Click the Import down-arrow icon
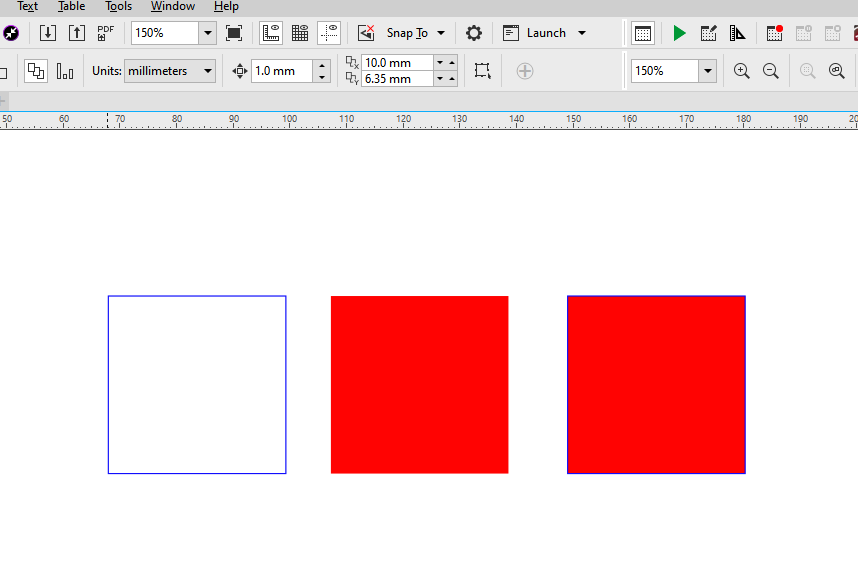Screen dimensions: 858x570 [48, 33]
